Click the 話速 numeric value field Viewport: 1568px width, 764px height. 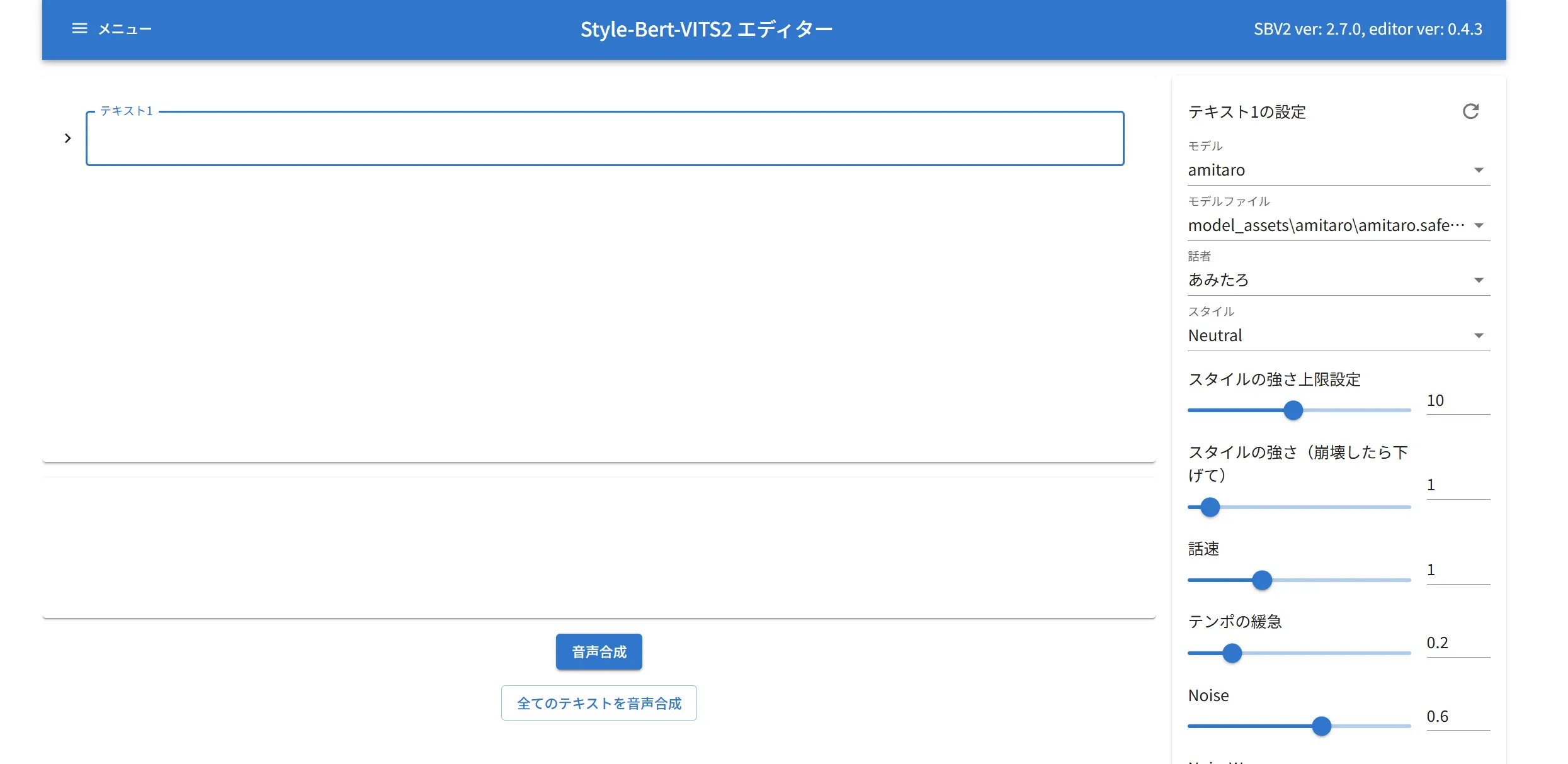pos(1457,570)
